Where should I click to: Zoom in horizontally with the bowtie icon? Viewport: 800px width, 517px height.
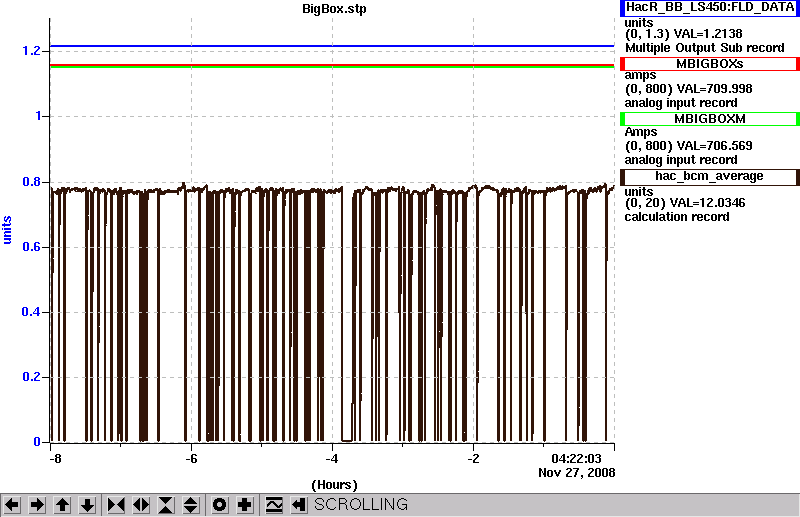116,505
